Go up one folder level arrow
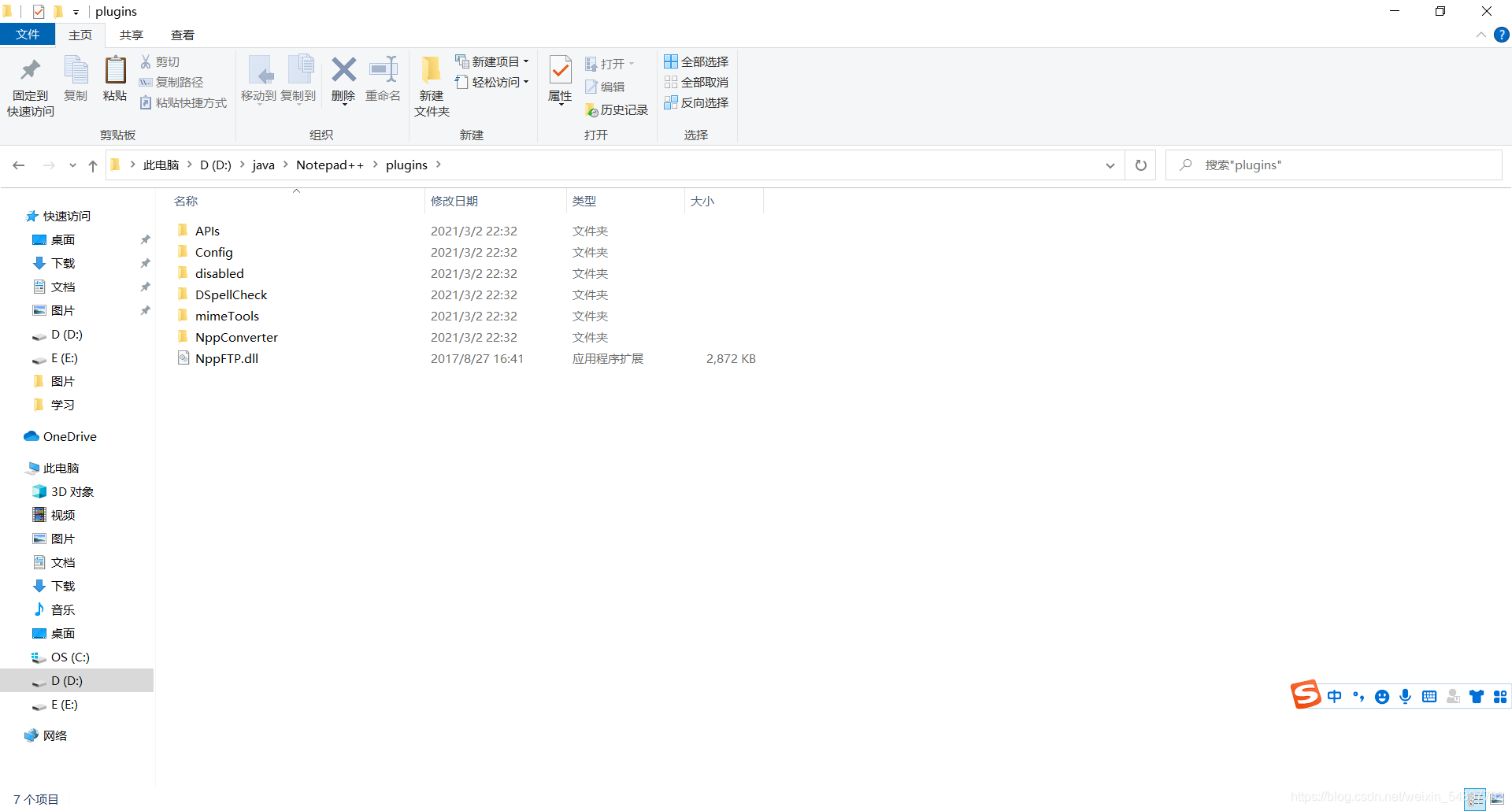Viewport: 1512px width, 811px height. click(x=93, y=165)
